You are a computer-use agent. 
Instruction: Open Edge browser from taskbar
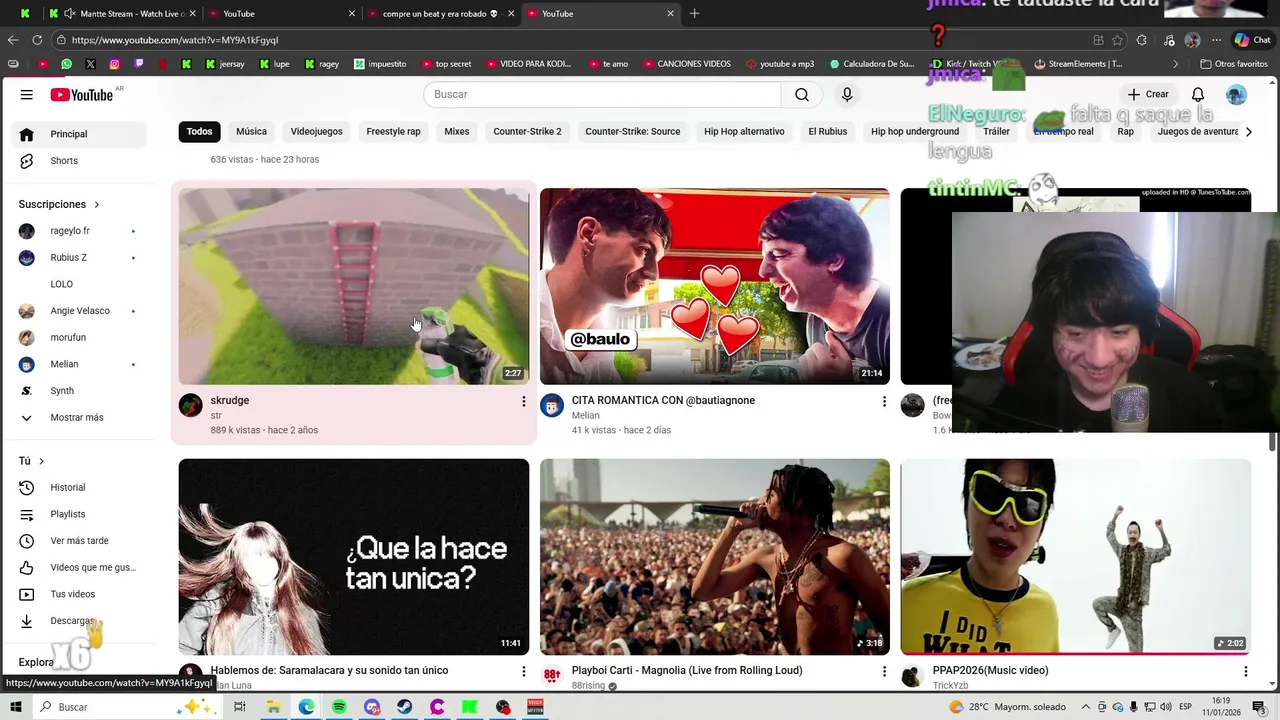(x=306, y=707)
